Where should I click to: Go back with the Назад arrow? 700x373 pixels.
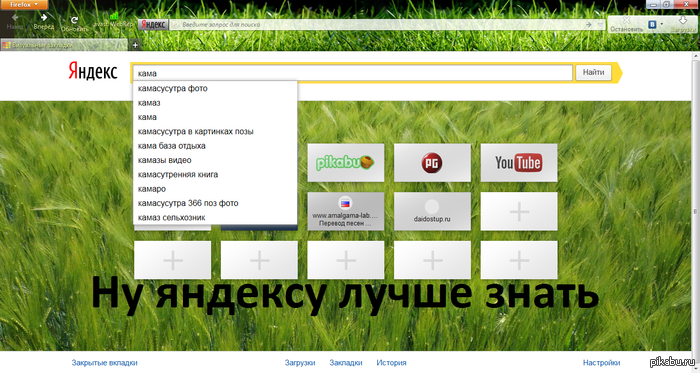pos(15,18)
